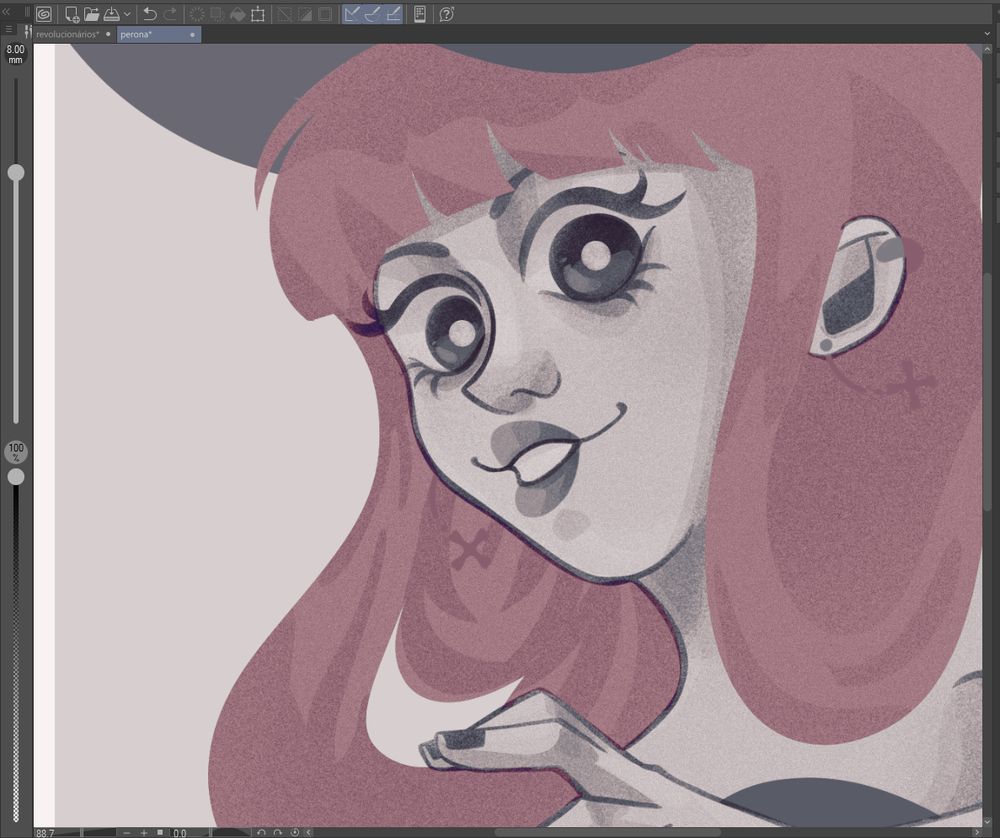1000x838 pixels.
Task: Toggle the Snap to Special Ruler icon
Action: pos(370,14)
